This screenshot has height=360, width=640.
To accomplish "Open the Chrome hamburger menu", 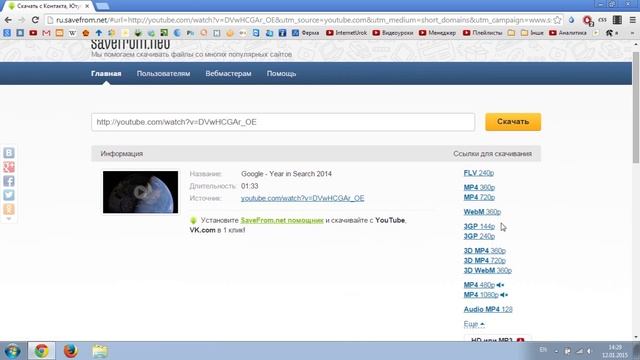I will 632,20.
